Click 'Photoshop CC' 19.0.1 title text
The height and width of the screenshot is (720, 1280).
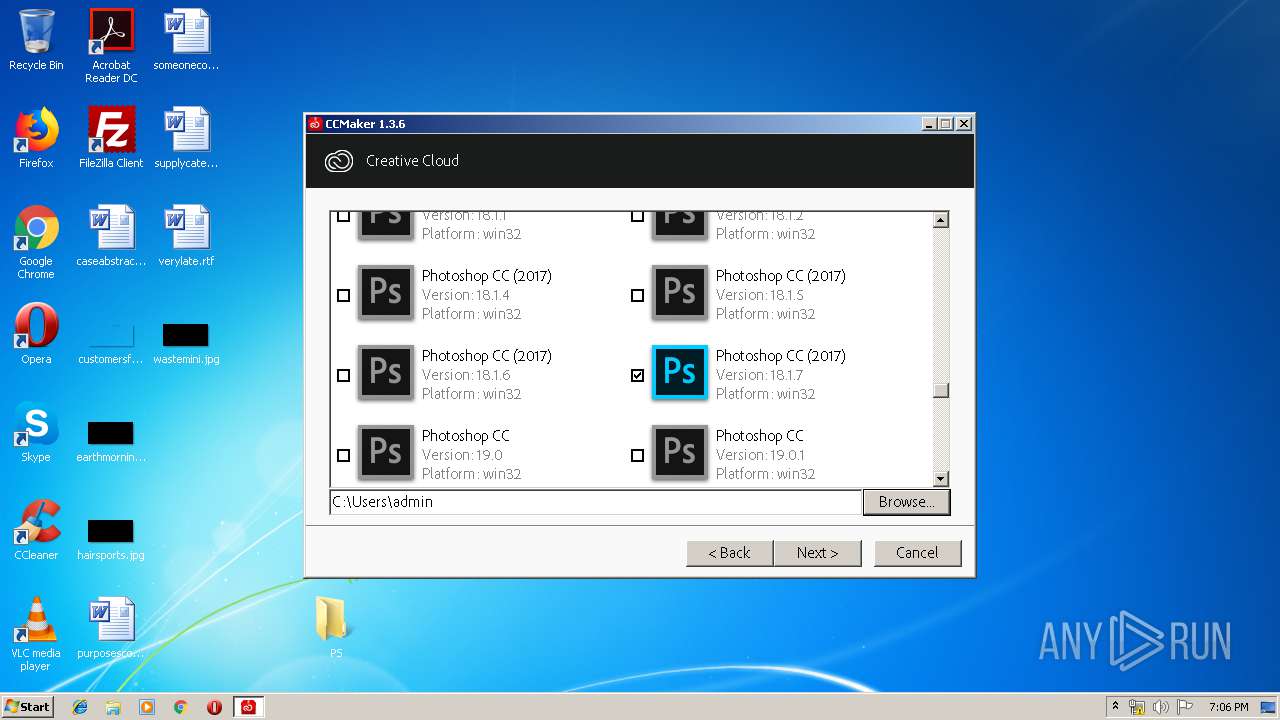click(759, 436)
